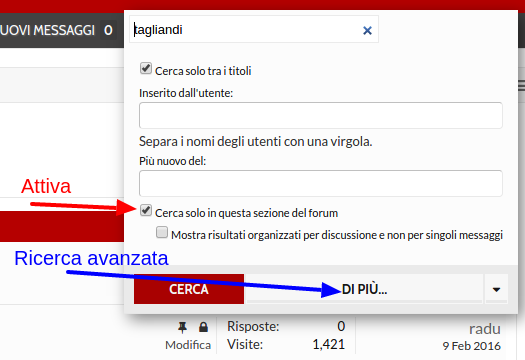This screenshot has width=525, height=360.
Task: Clear the search text with the X icon
Action: (367, 30)
